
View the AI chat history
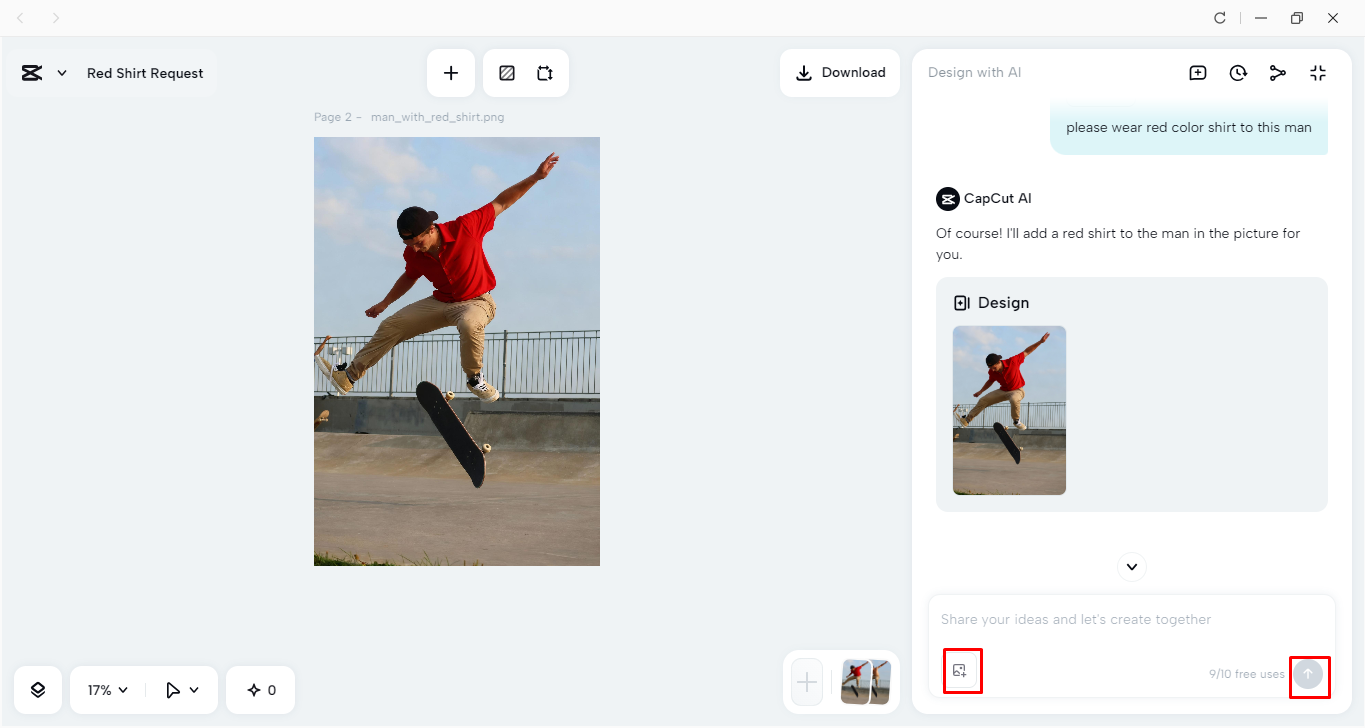(1238, 72)
